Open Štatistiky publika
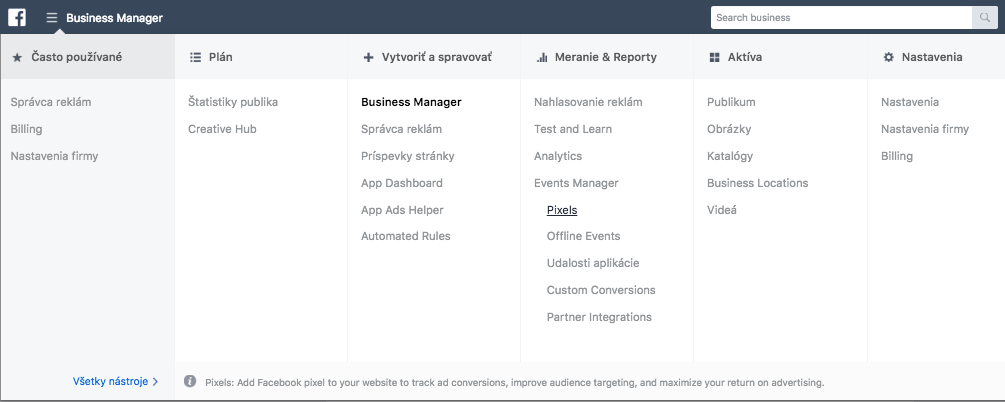 [233, 102]
